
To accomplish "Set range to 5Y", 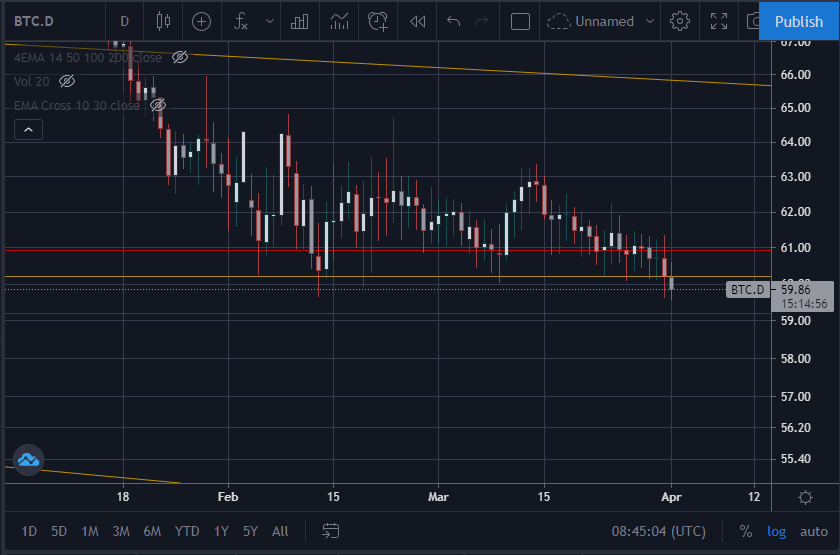I will pos(250,531).
